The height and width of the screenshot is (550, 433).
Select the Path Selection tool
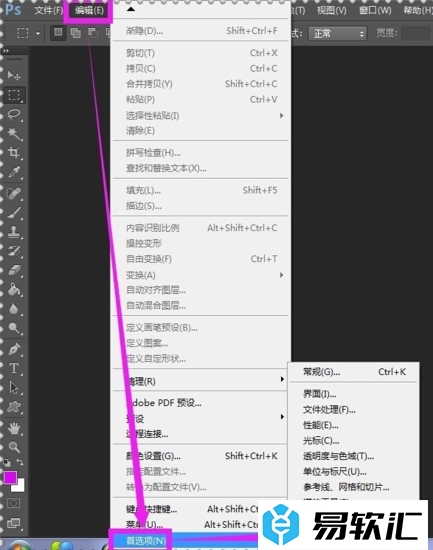[x=14, y=388]
